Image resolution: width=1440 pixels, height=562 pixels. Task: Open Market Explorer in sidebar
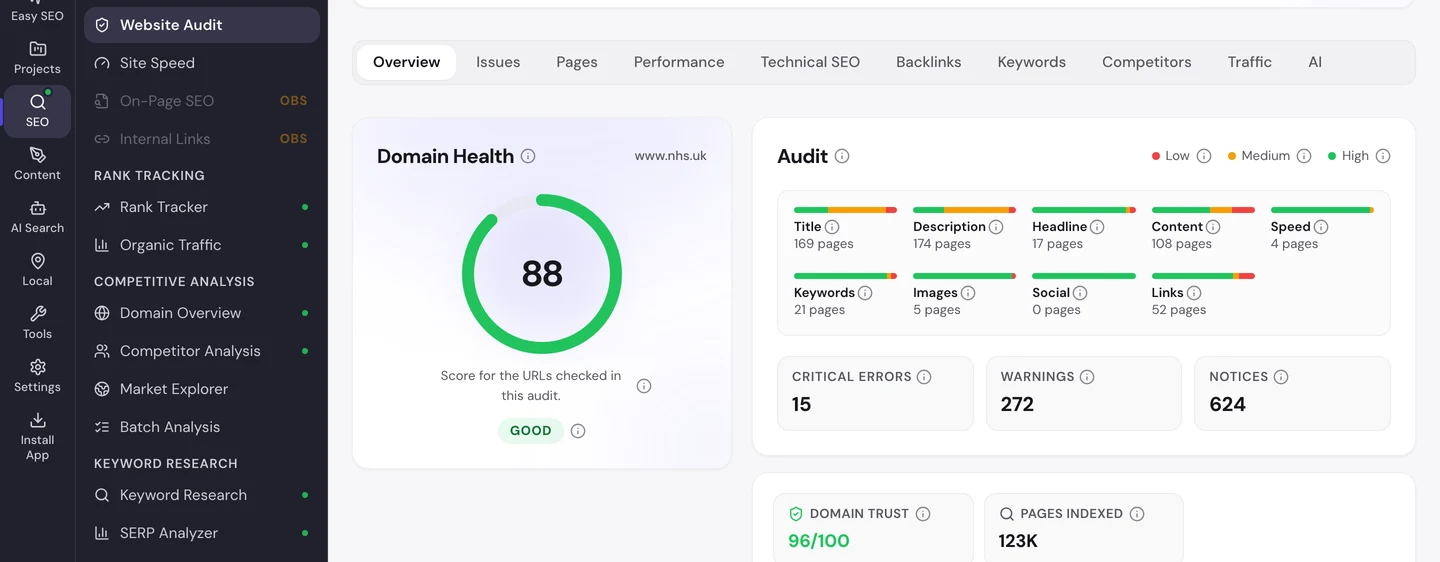[202, 389]
